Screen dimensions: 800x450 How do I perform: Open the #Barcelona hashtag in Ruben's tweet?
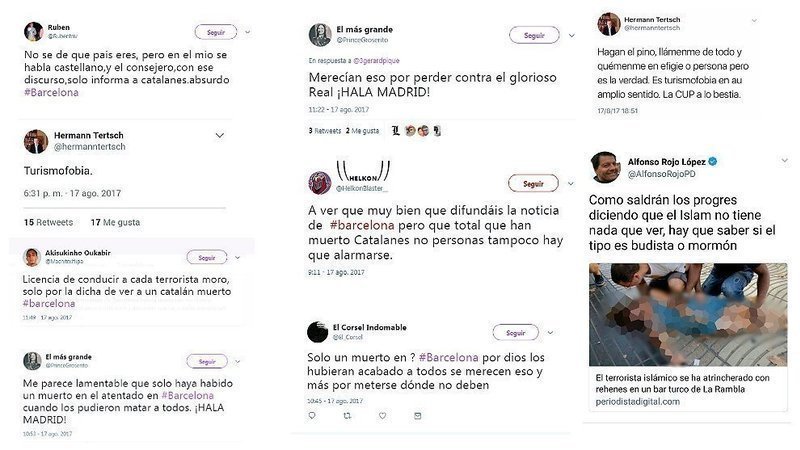(x=51, y=92)
